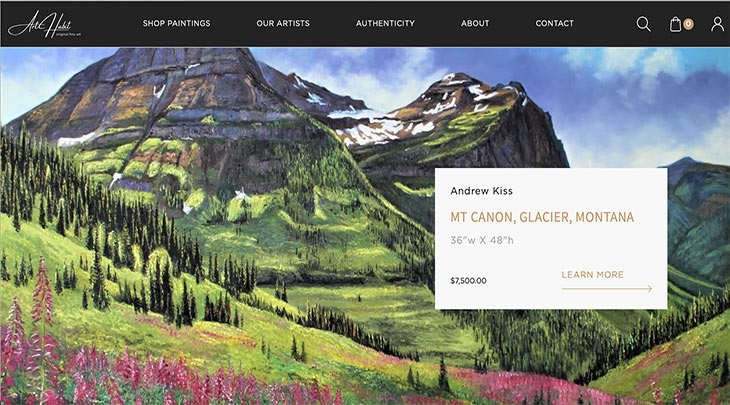Click the cart item count badge
The height and width of the screenshot is (405, 730).
pos(688,24)
